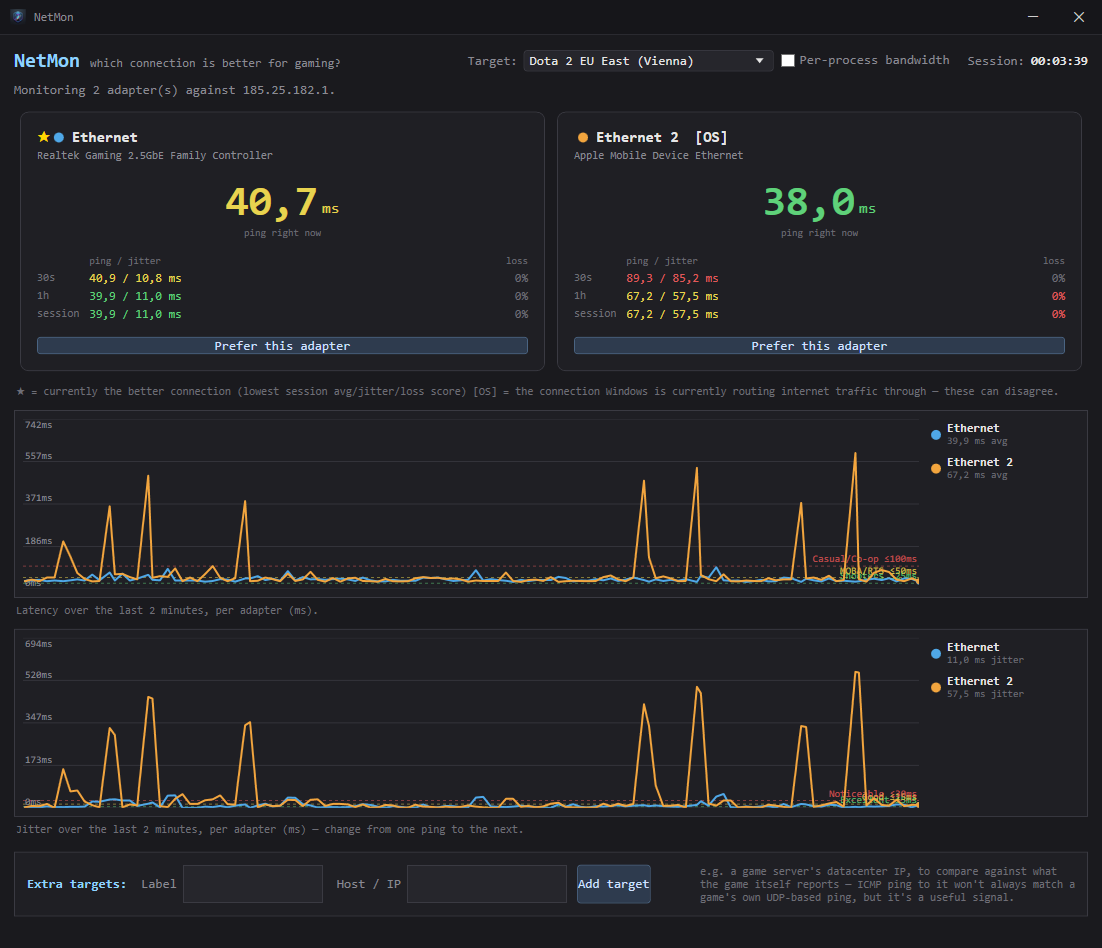
Task: Enable the Per-process bandwidth checkbox
Action: coord(788,60)
